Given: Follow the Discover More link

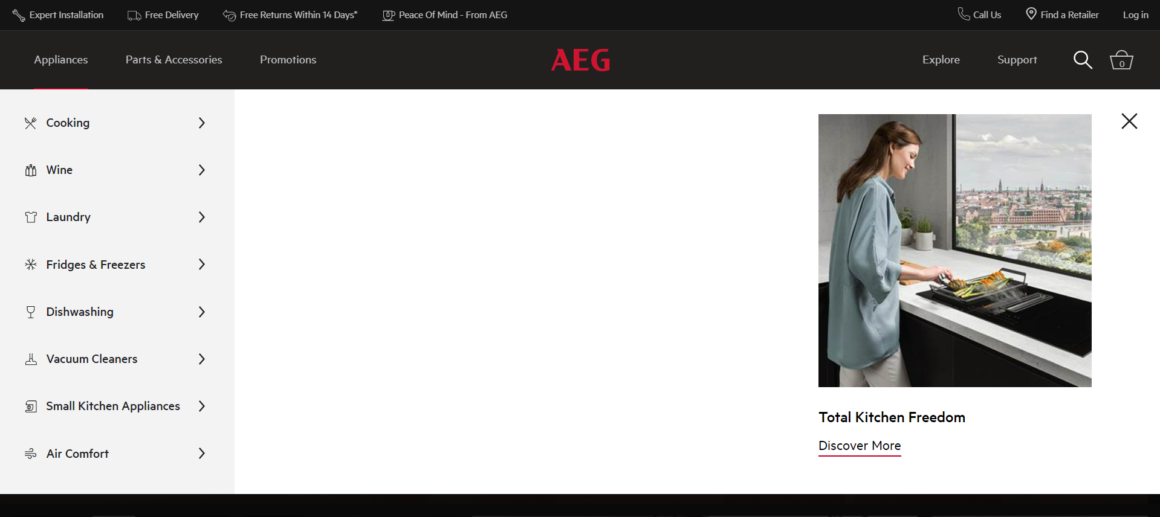Looking at the screenshot, I should click(859, 446).
